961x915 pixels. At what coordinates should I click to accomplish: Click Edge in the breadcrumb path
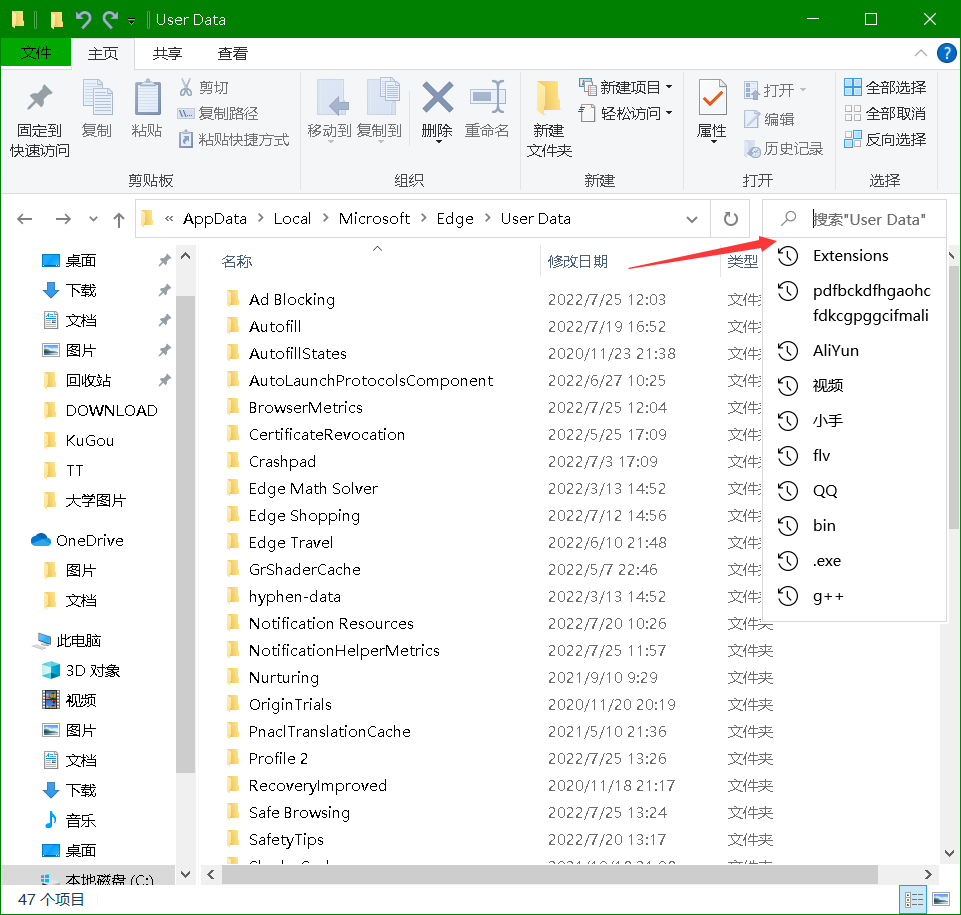click(x=455, y=219)
